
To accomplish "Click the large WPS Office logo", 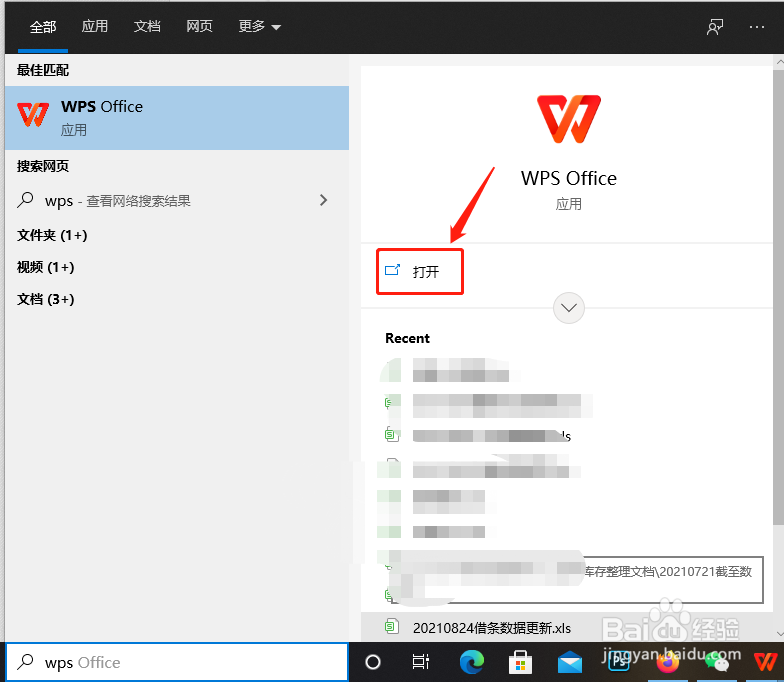I will pos(568,119).
